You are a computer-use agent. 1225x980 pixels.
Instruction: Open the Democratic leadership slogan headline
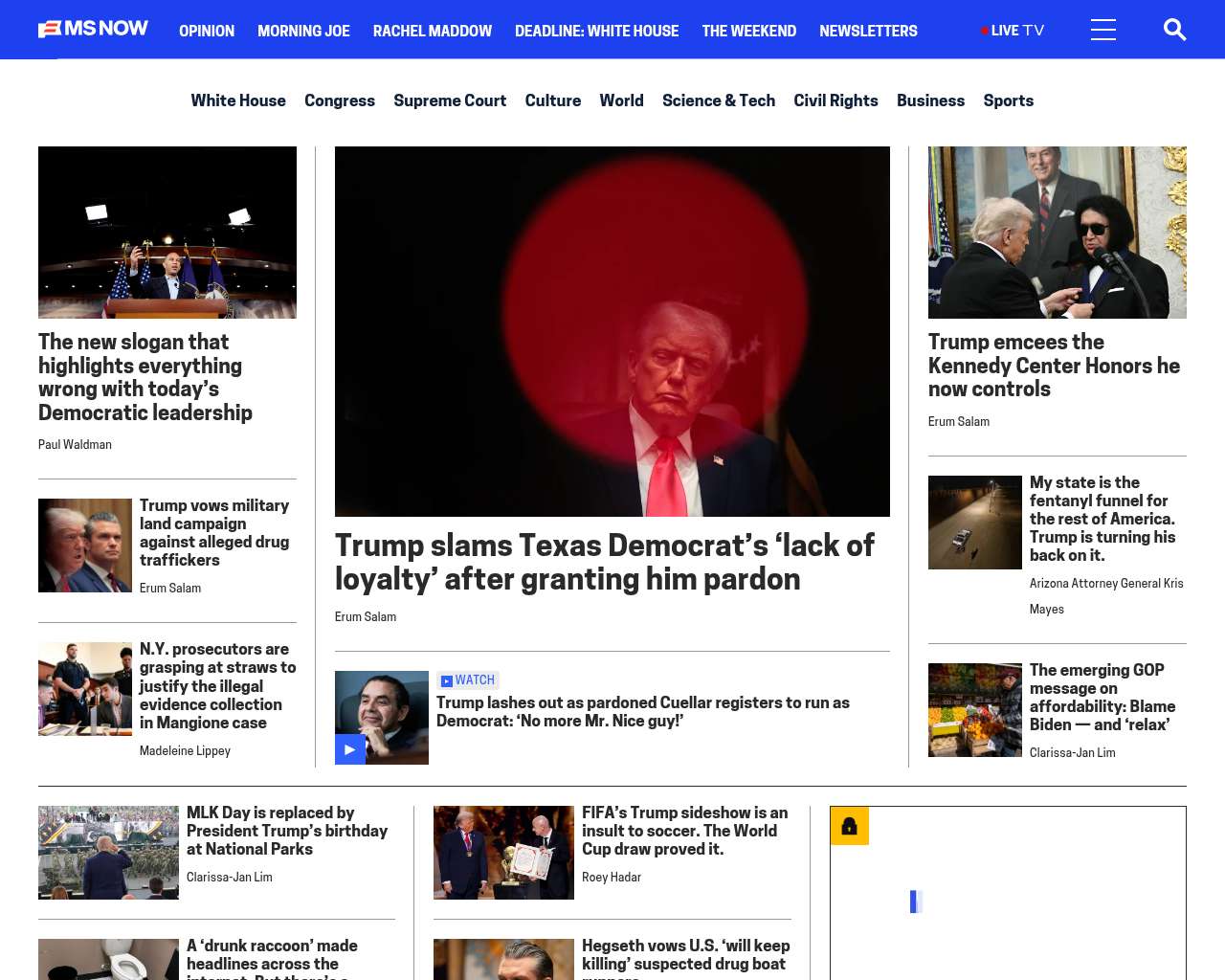coord(145,377)
